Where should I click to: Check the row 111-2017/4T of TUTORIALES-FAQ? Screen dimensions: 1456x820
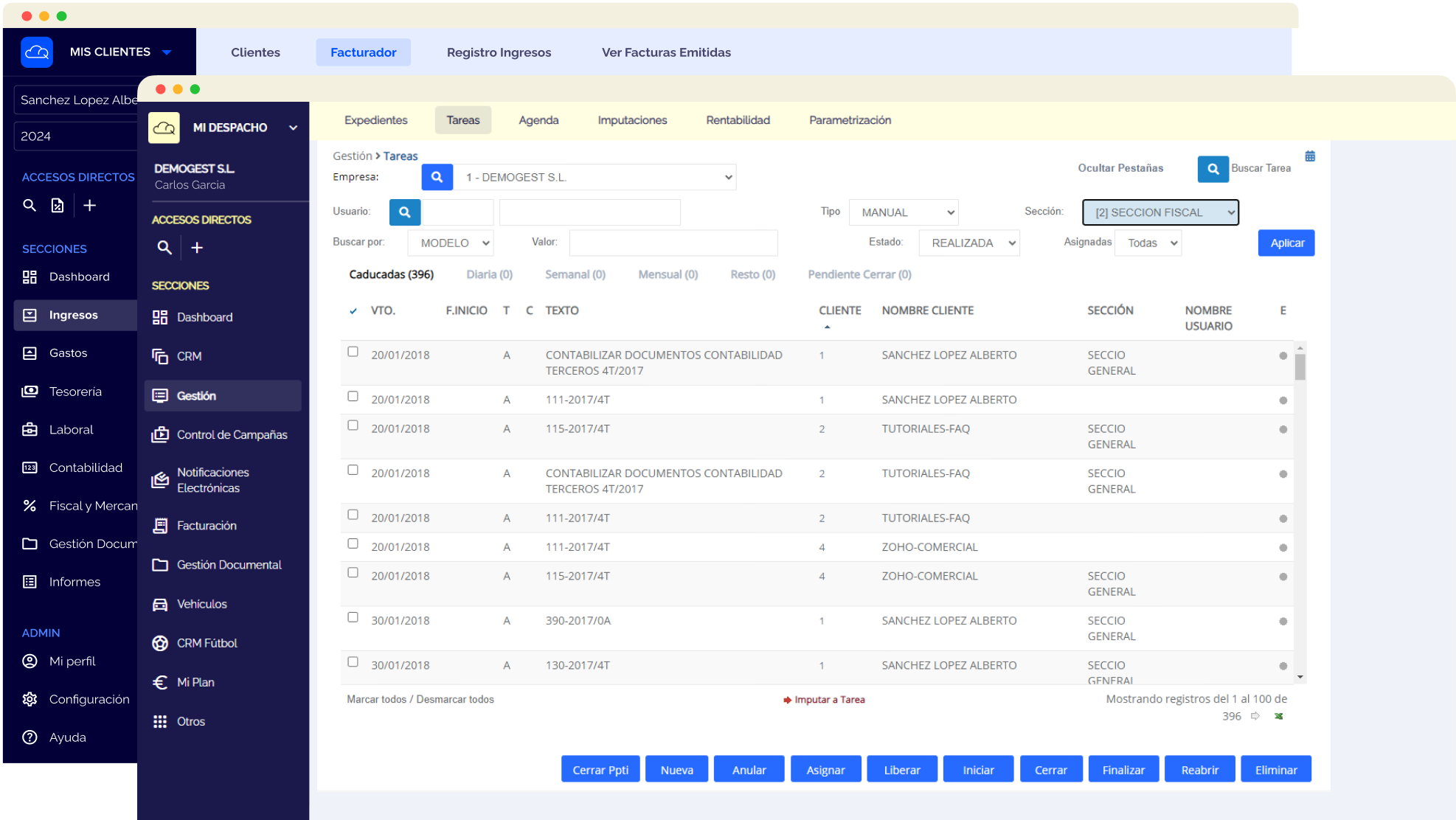tap(353, 515)
